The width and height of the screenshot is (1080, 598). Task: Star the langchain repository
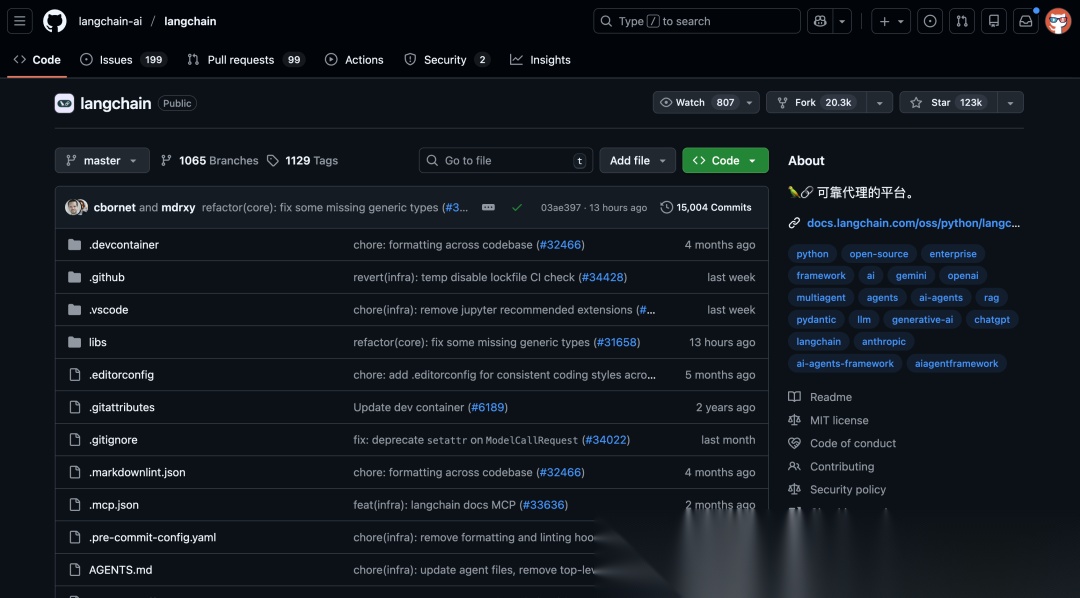point(948,103)
